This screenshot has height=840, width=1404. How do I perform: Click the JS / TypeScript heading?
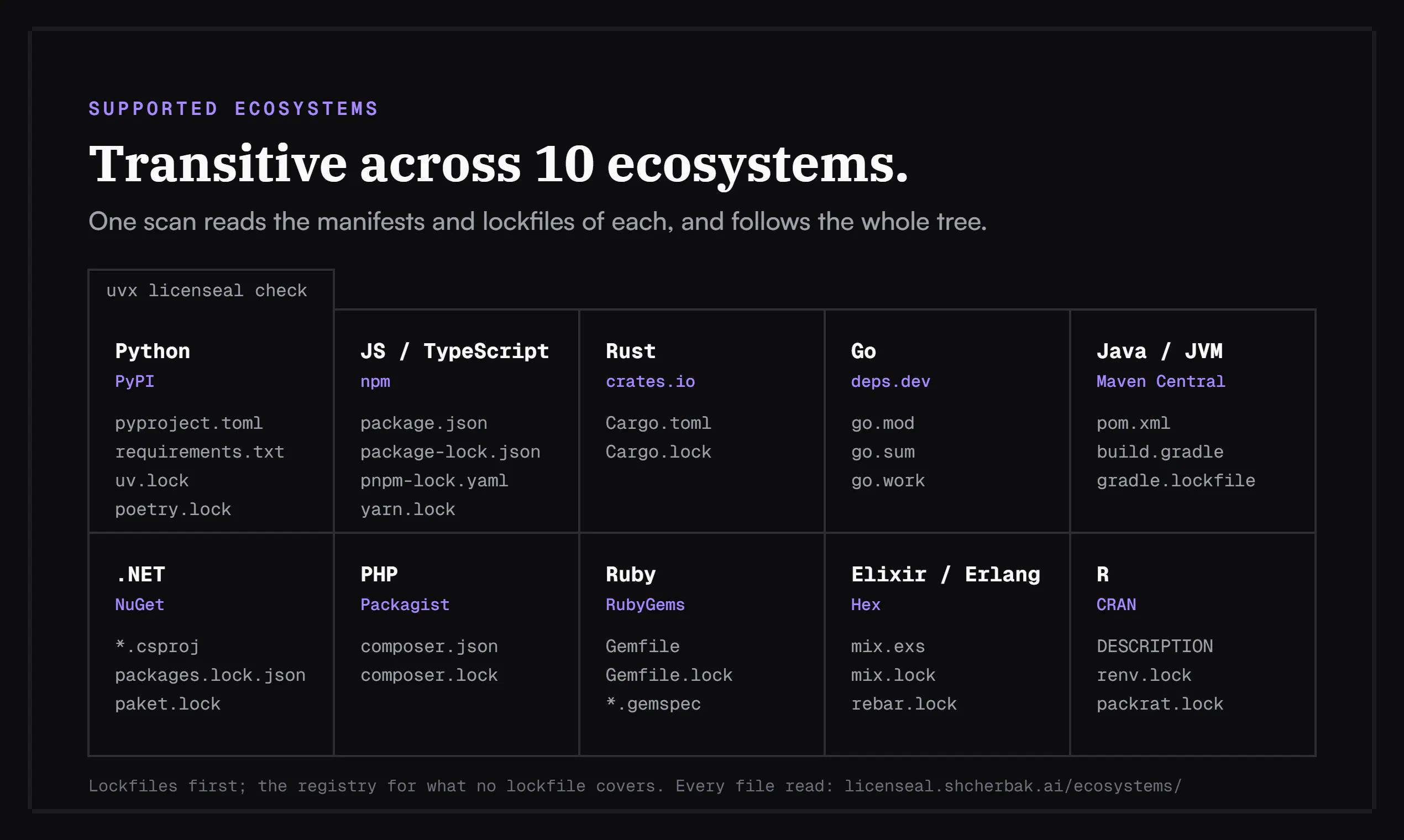click(454, 351)
